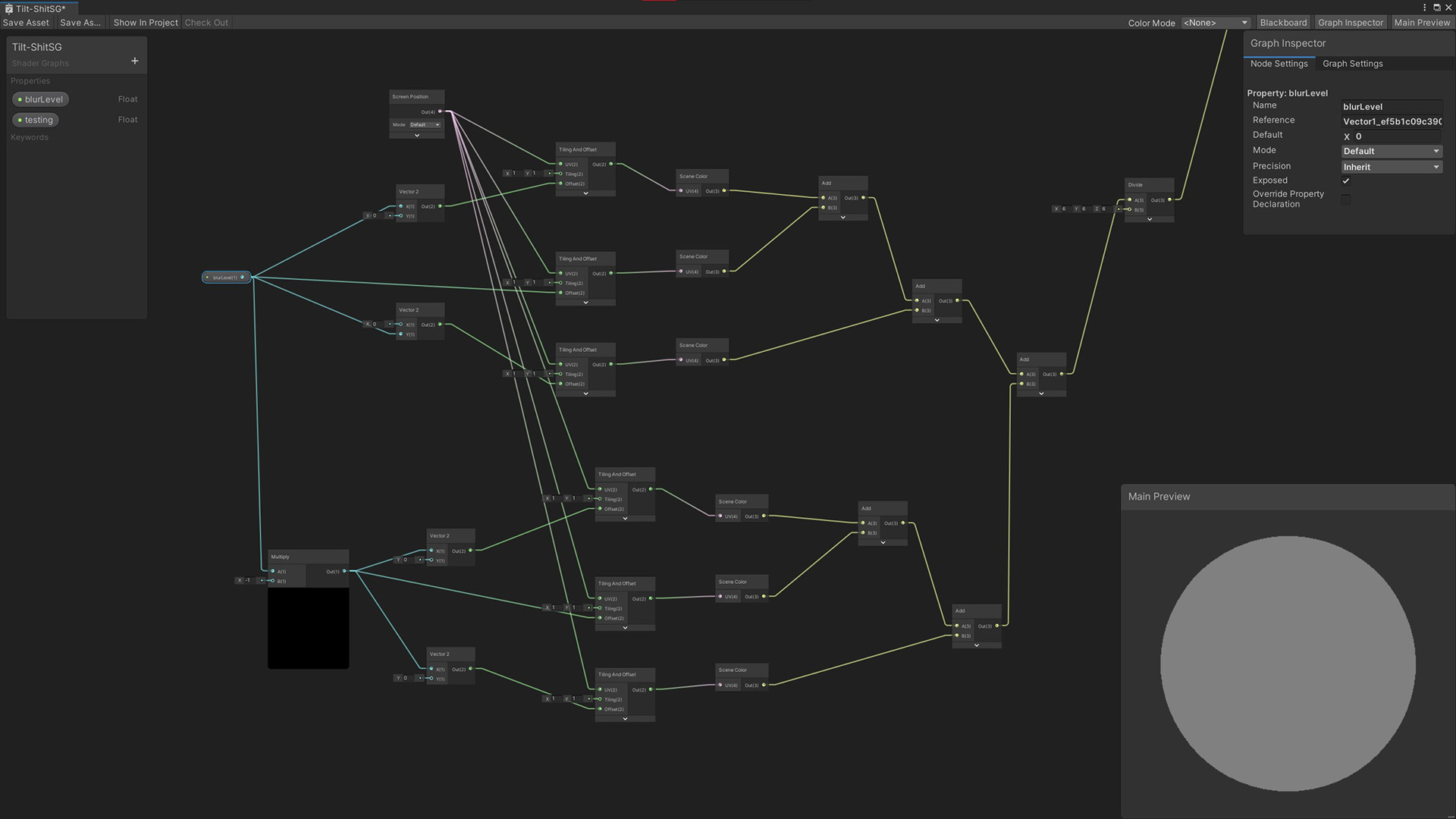Click the Properties section label in Blackboard
The height and width of the screenshot is (819, 1456).
point(30,81)
